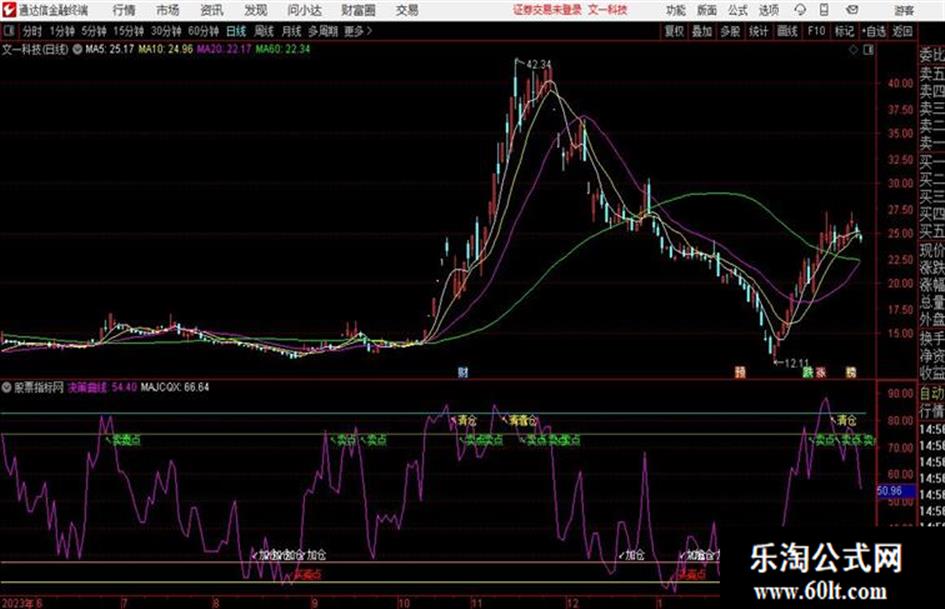The image size is (945, 609).
Task: Select the 日线 daily period tab
Action: click(x=236, y=31)
